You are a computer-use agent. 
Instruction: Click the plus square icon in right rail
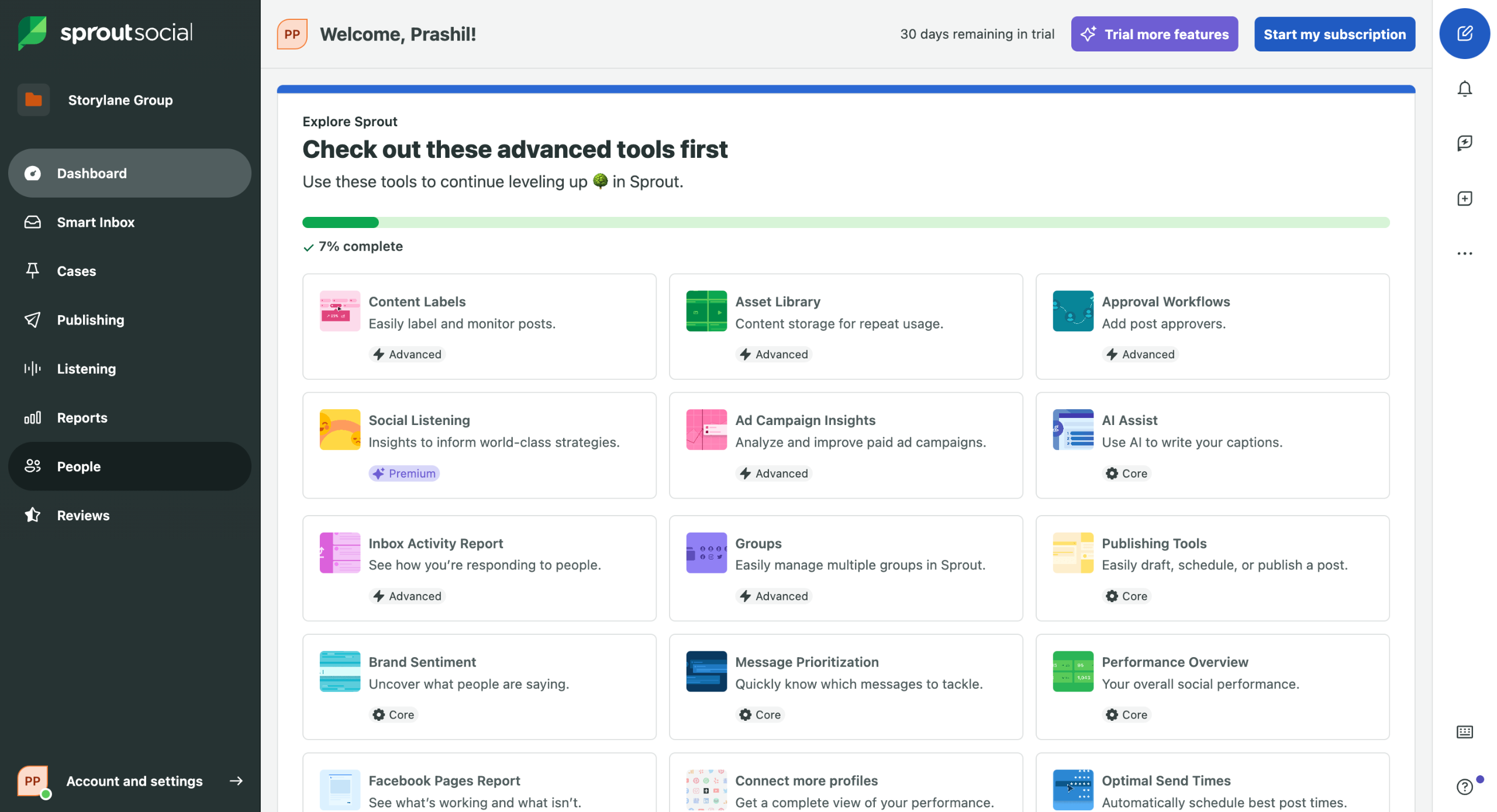(1464, 199)
